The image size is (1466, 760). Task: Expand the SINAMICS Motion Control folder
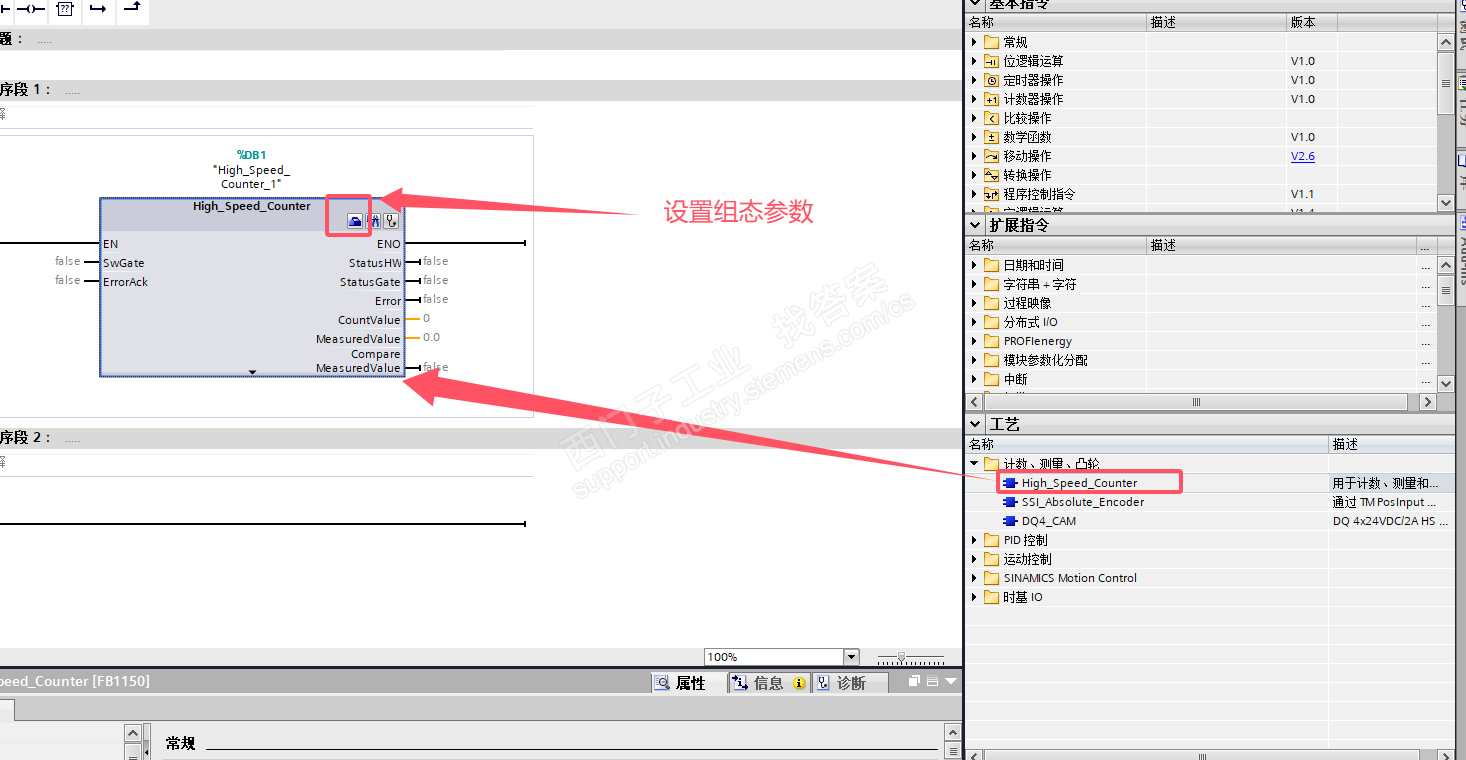pyautogui.click(x=975, y=578)
